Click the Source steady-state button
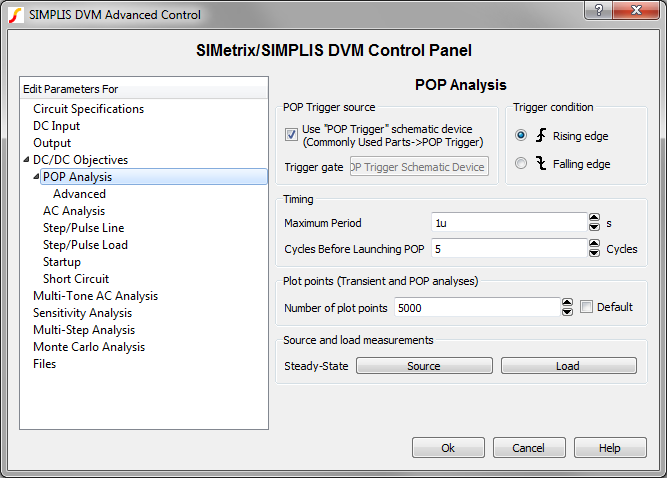Viewport: 667px width, 478px height. coord(423,366)
